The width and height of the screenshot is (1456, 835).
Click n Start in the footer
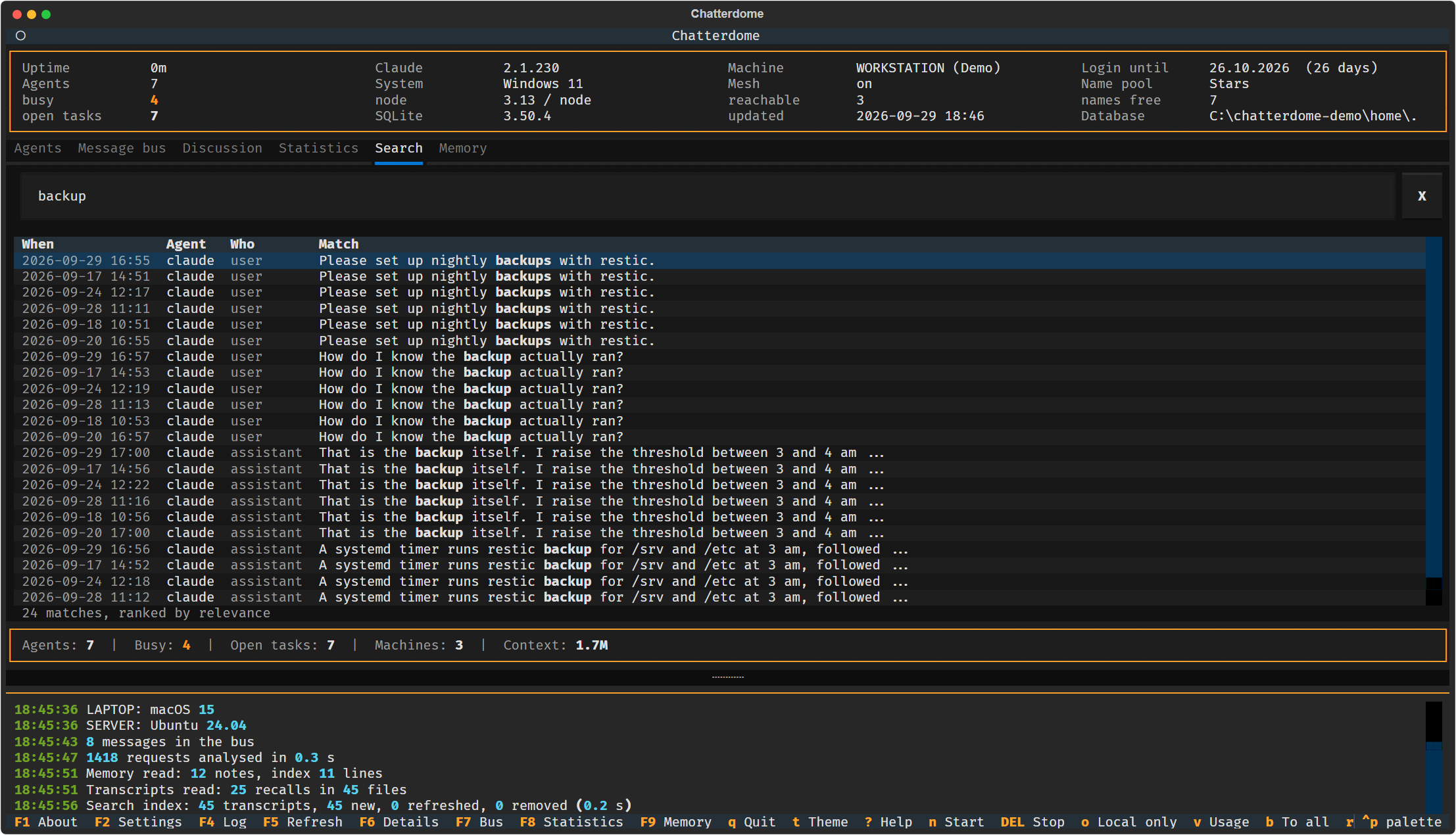[x=956, y=823]
